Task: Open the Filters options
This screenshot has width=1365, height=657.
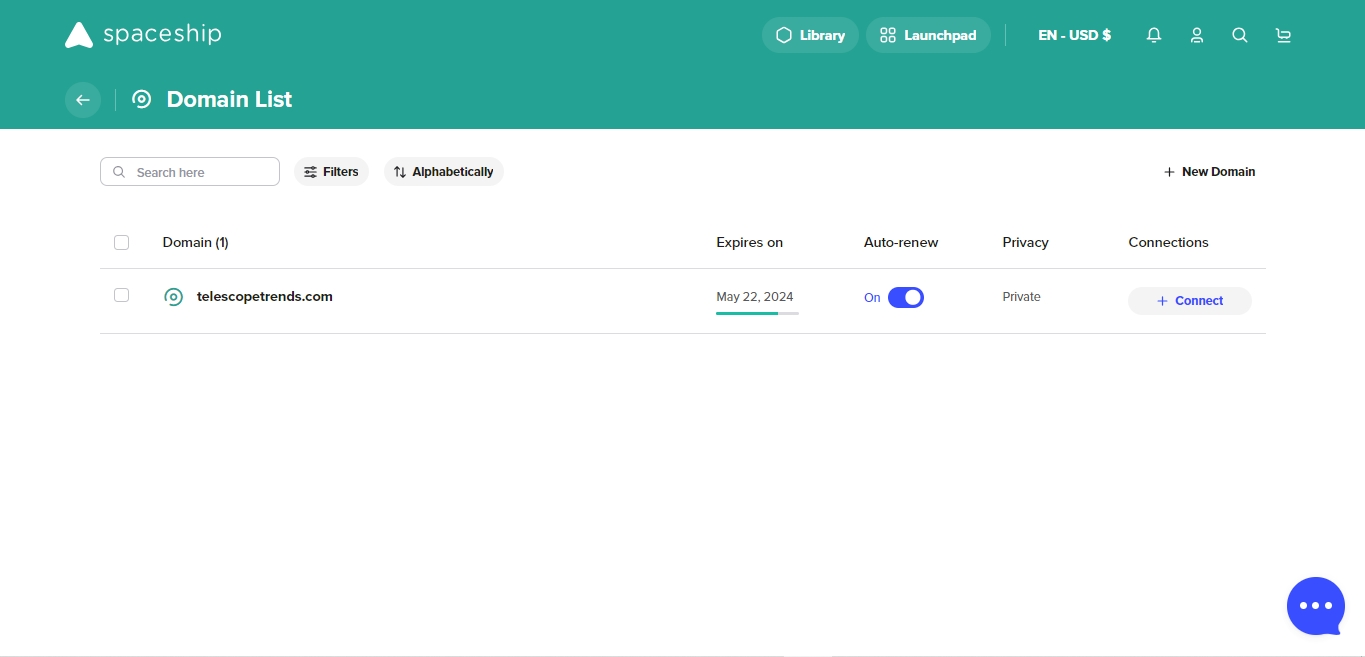Action: (x=331, y=172)
